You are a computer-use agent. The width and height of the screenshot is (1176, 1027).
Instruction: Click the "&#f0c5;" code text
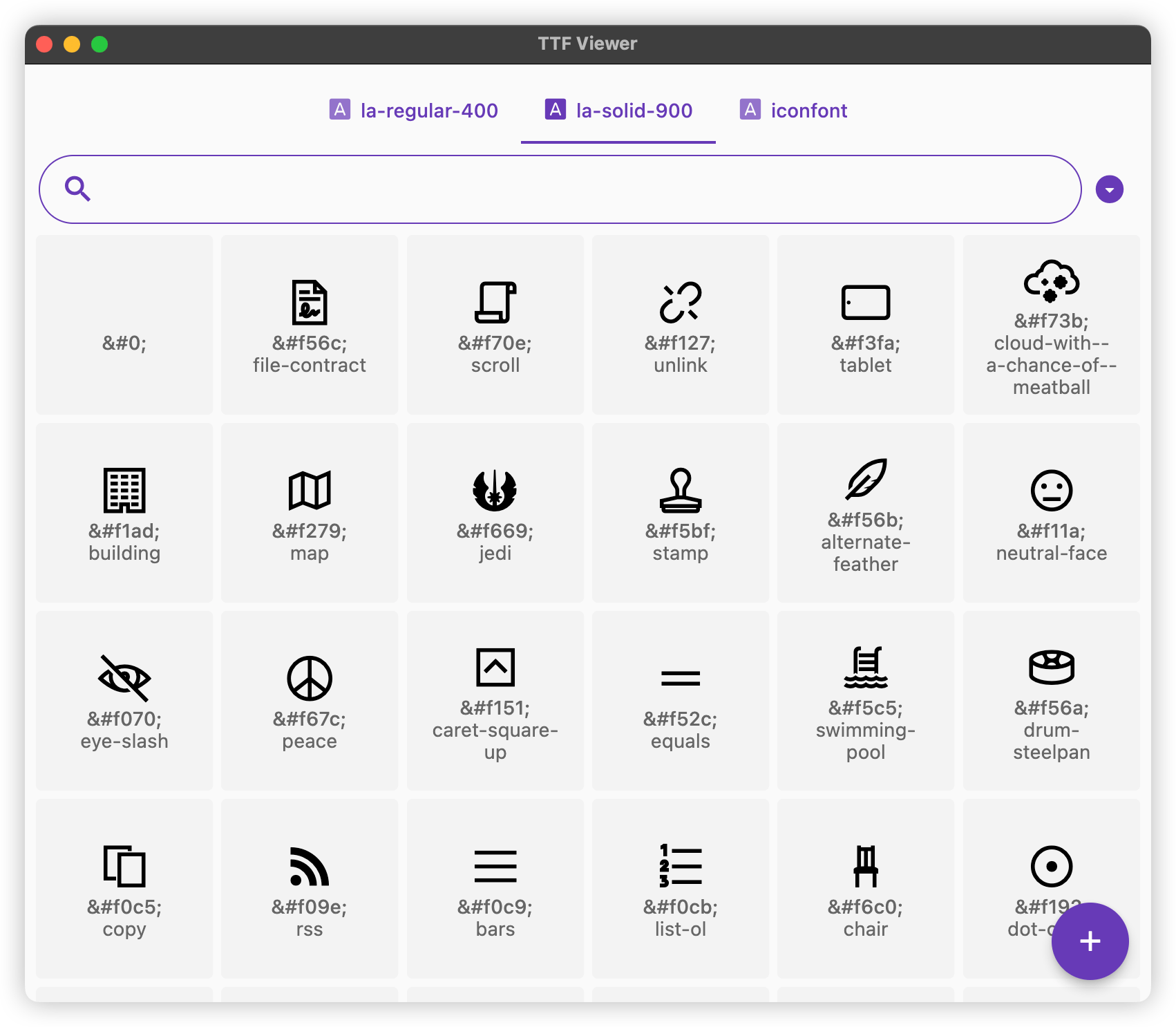click(x=124, y=907)
